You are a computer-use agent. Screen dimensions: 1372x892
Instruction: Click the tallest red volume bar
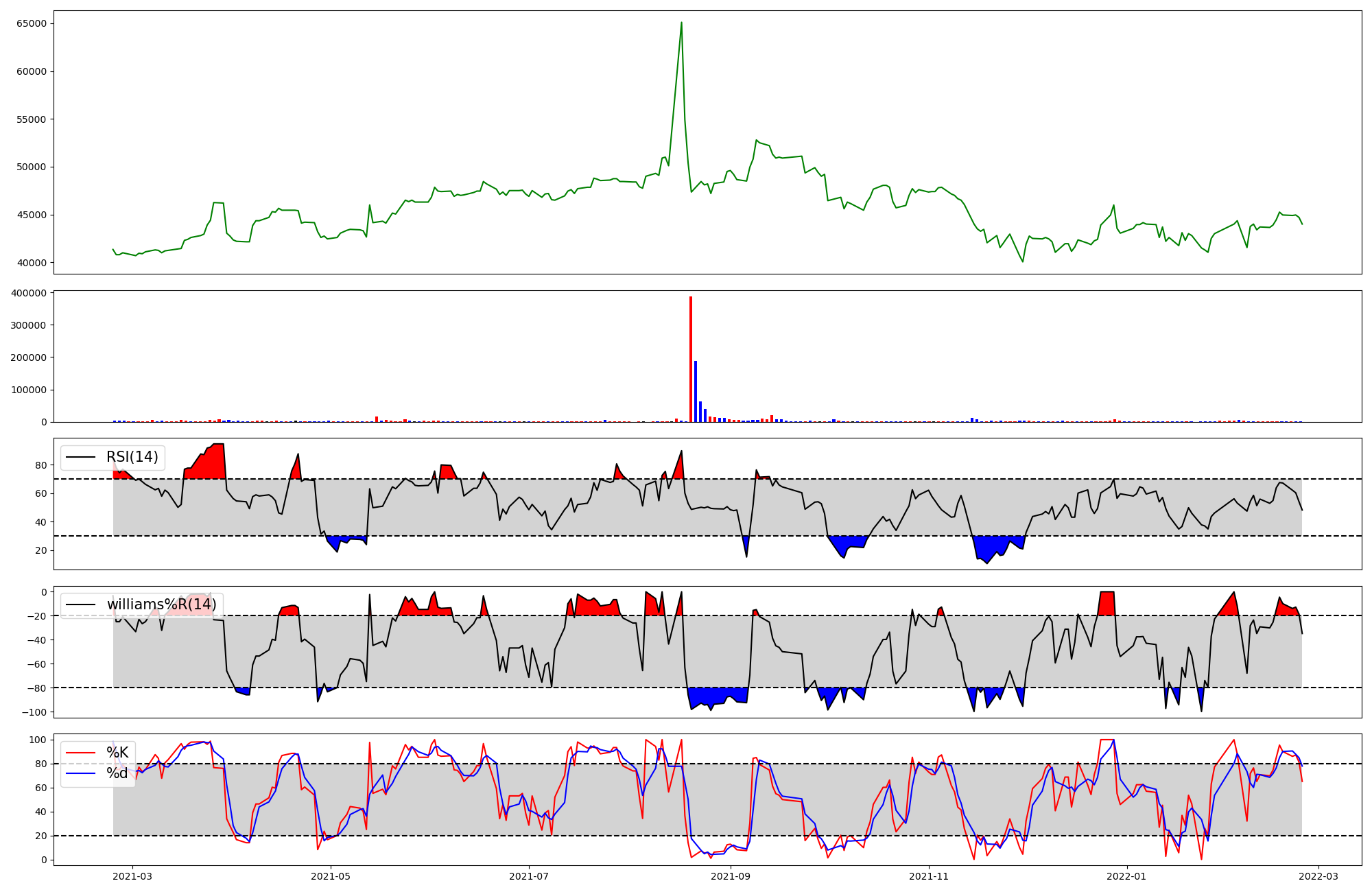(691, 357)
